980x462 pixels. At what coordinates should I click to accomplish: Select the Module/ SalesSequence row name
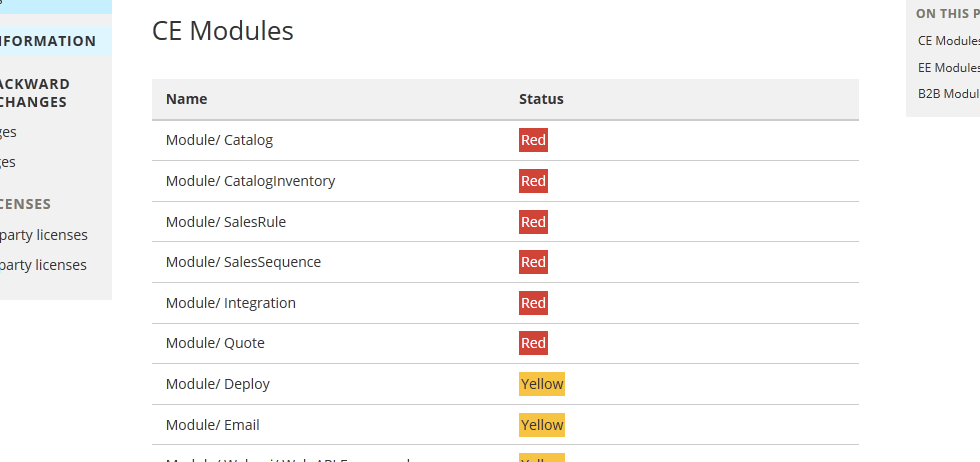pyautogui.click(x=243, y=262)
